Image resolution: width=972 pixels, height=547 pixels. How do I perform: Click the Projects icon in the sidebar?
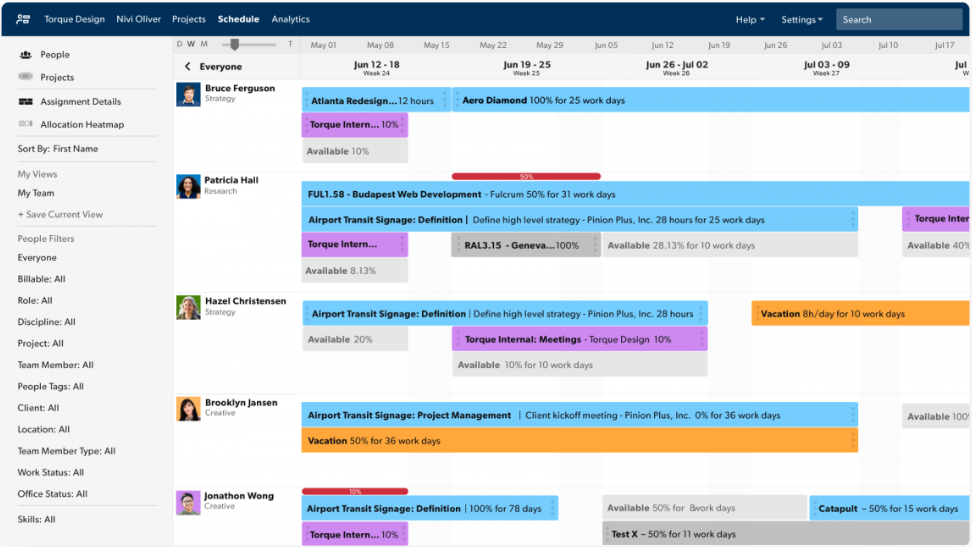25,77
